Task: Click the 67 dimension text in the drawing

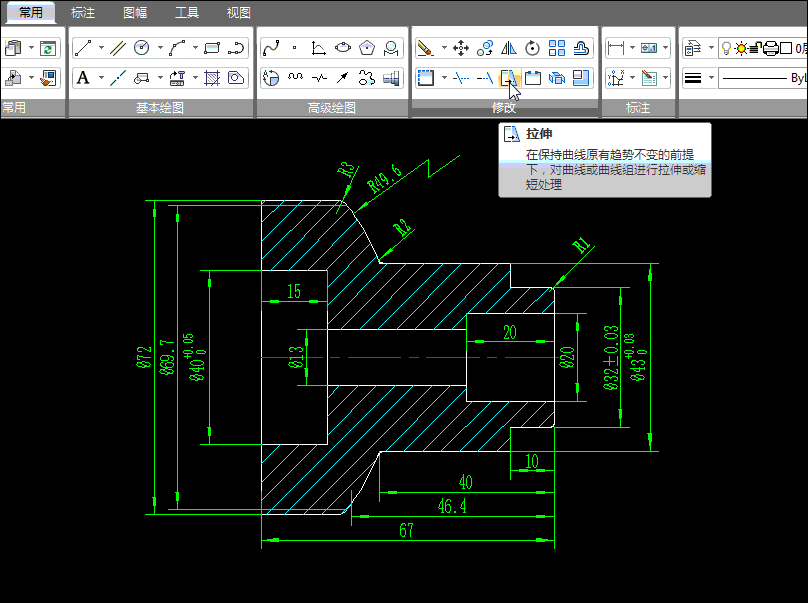Action: coord(407,530)
